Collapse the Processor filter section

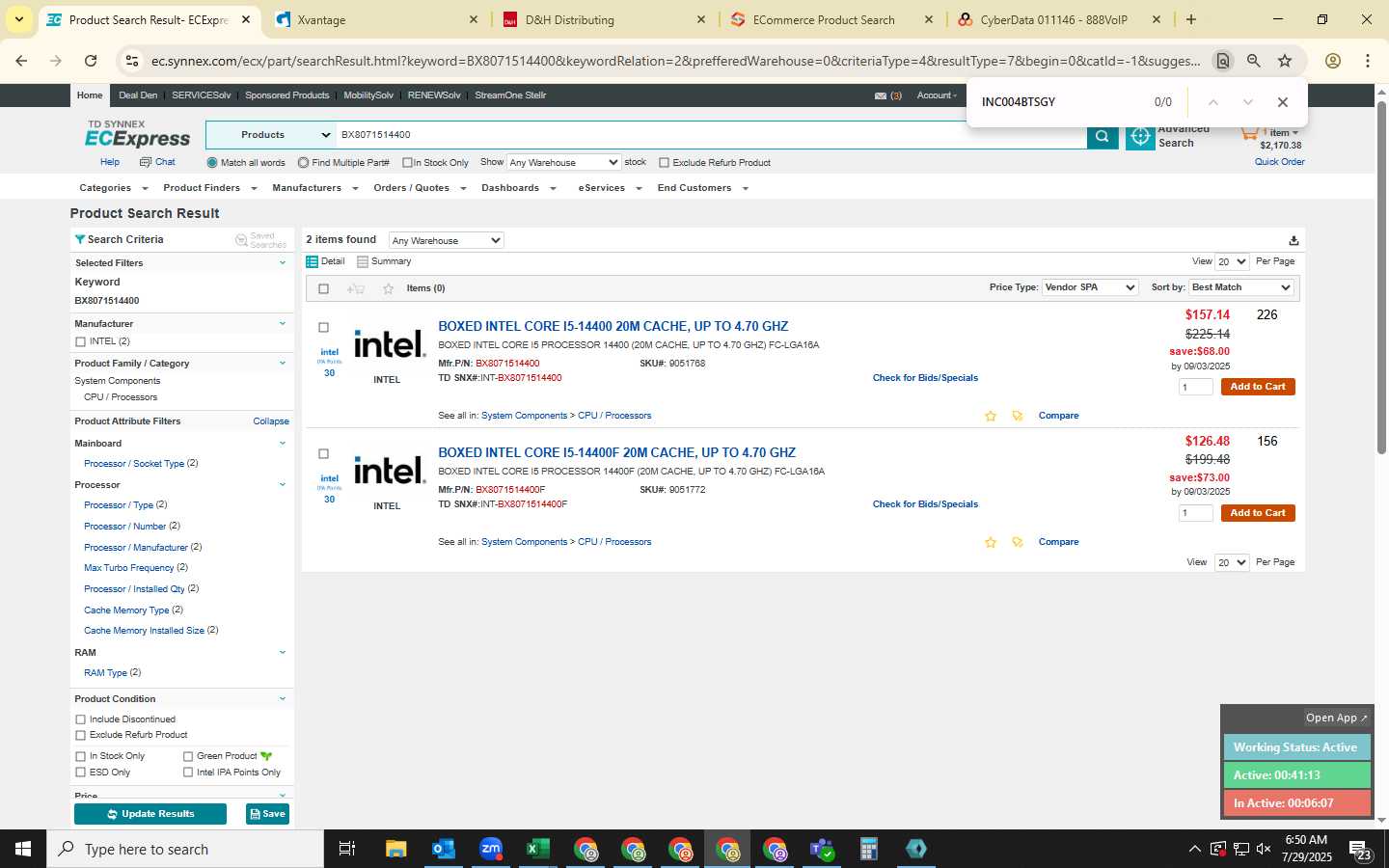pos(283,485)
